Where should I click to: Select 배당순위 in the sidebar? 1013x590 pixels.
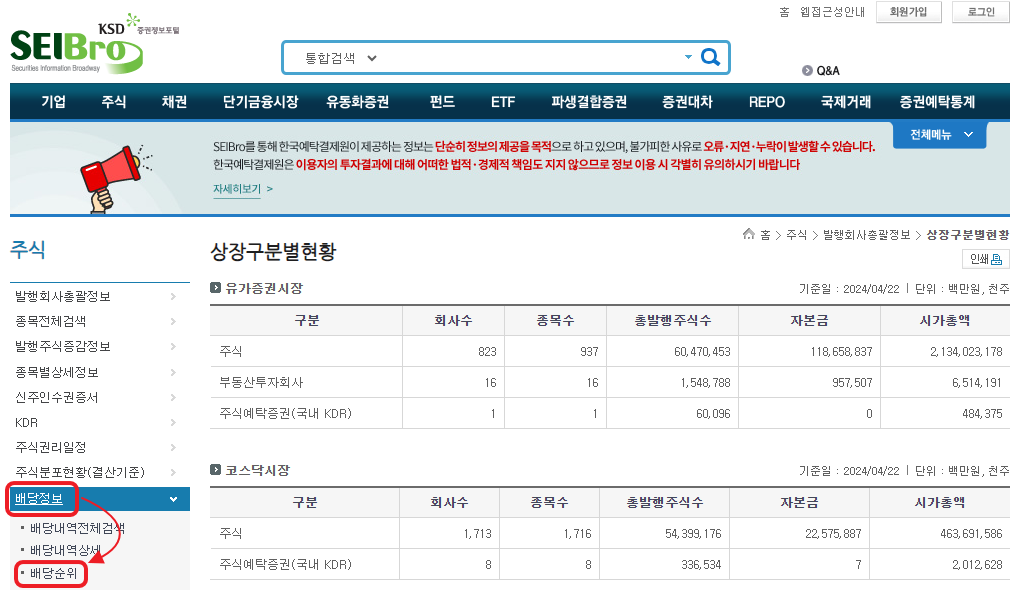[x=55, y=574]
